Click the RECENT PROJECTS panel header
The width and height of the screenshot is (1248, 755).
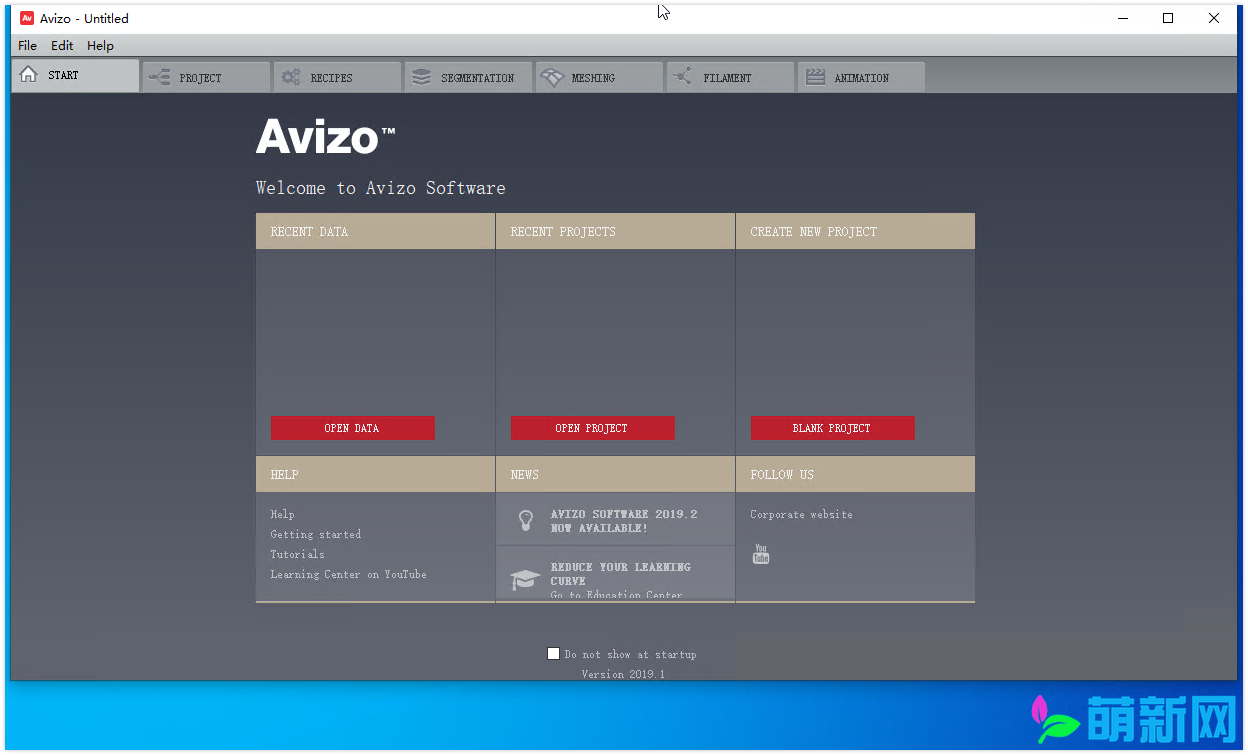(x=615, y=231)
